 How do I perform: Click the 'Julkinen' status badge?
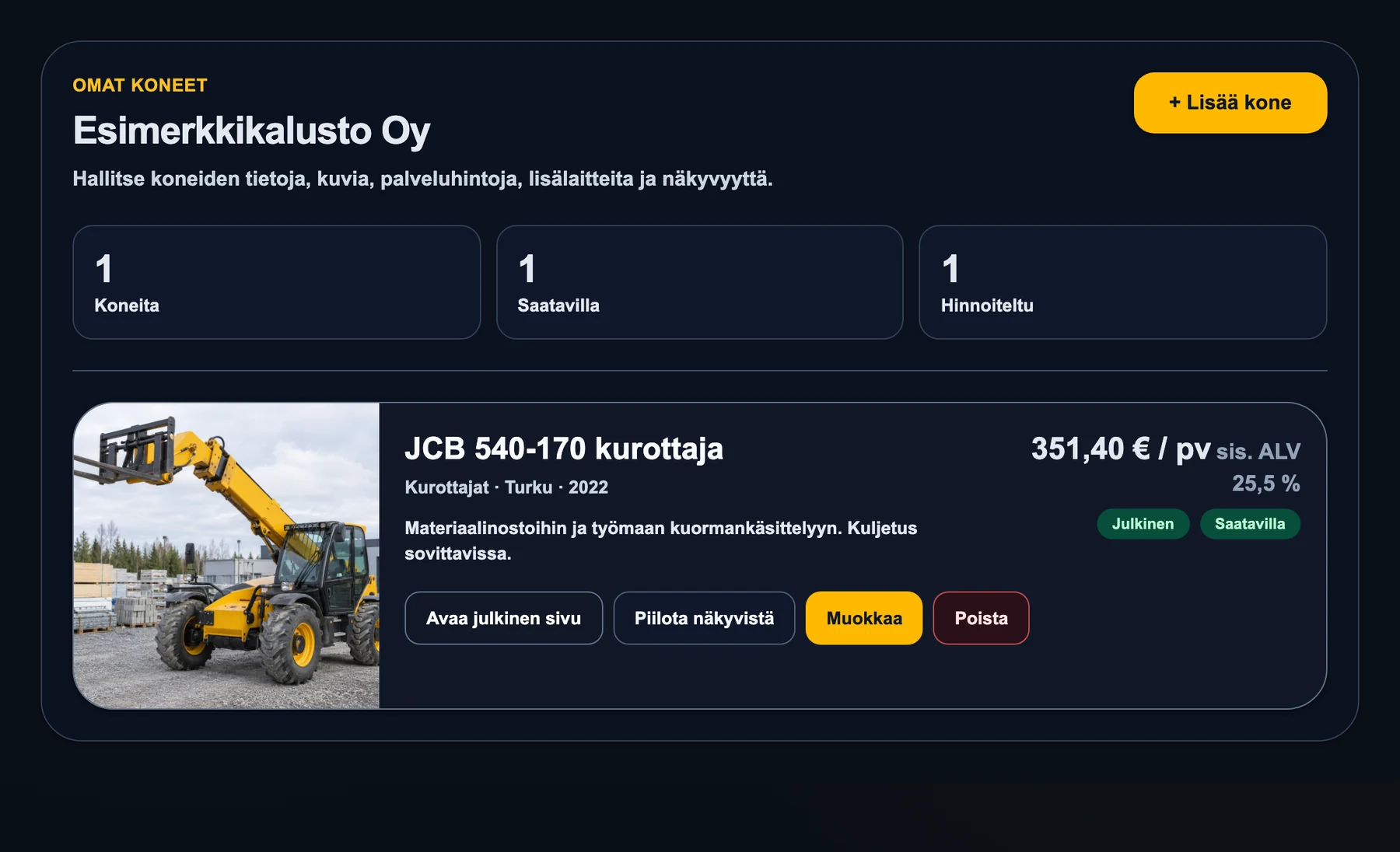pos(1143,524)
